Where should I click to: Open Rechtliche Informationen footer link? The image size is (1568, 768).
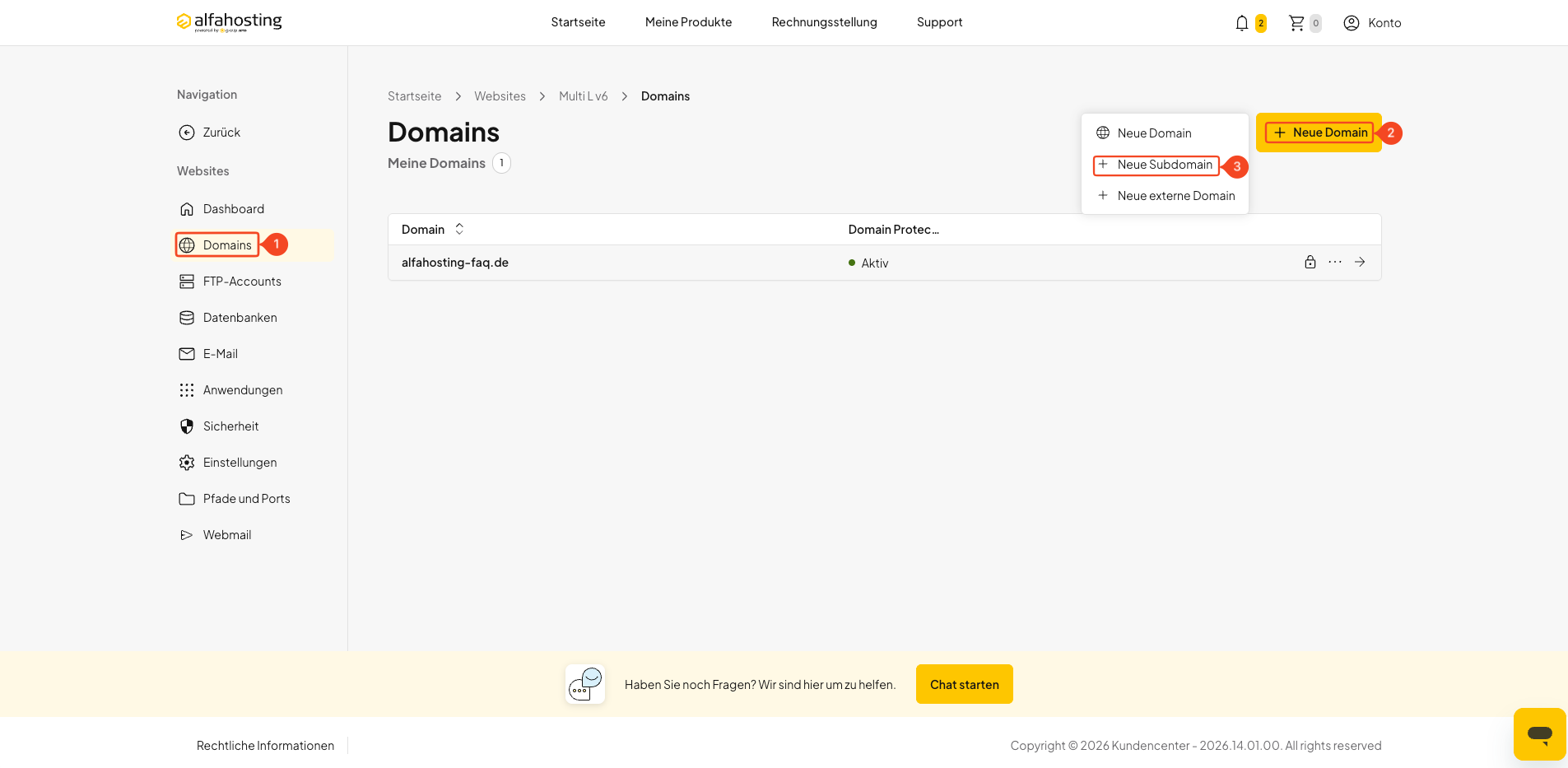[x=265, y=746]
